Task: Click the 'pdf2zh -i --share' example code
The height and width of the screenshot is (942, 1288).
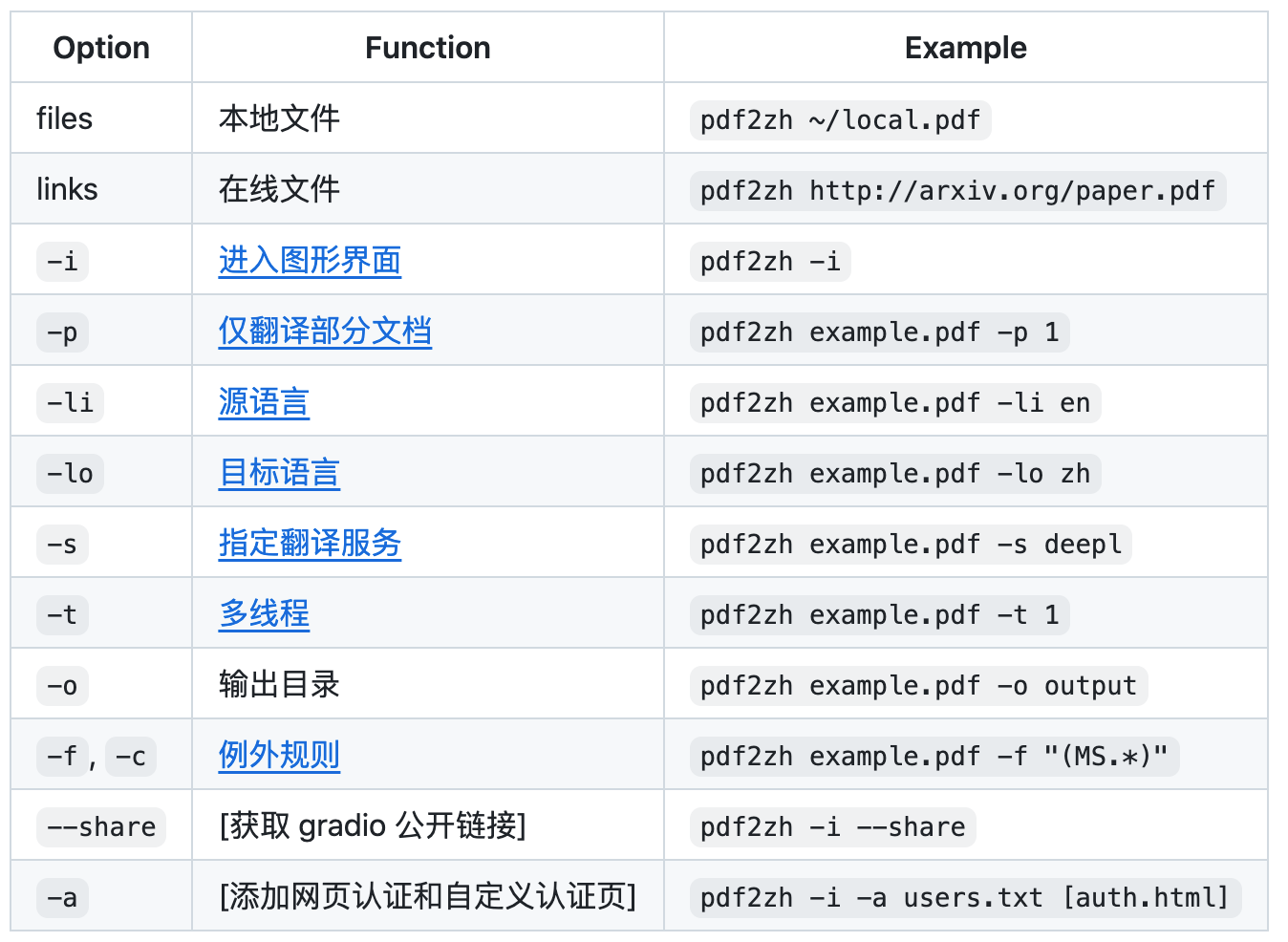Action: pos(832,827)
